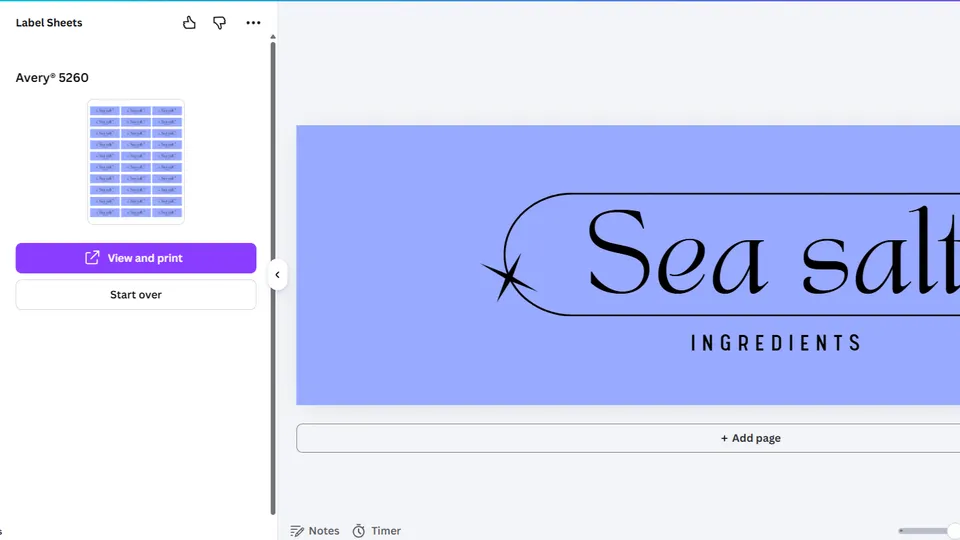
Task: Select the Sea salt text on canvas
Action: (x=773, y=252)
